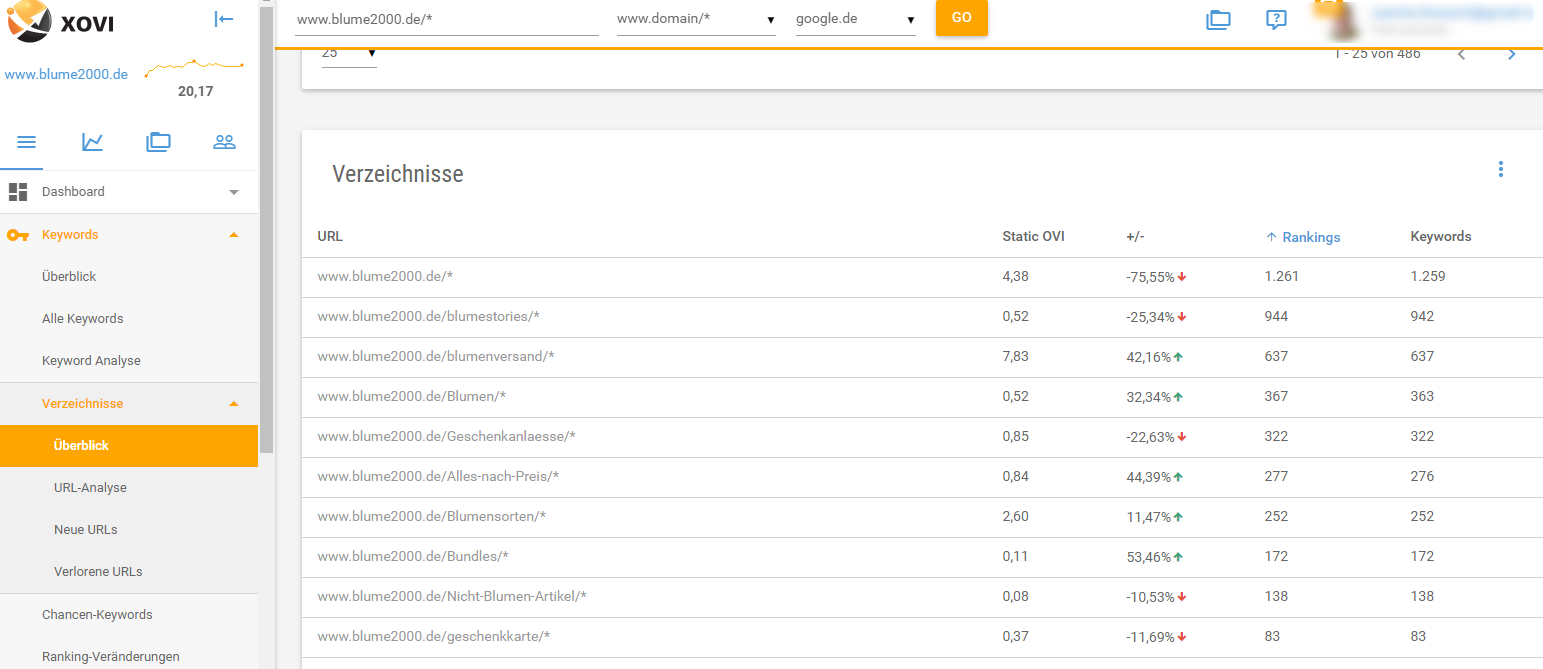Click the www.blume2000.de/geschenkkarte/* URL
Viewport: 1543px width, 669px height.
point(434,637)
